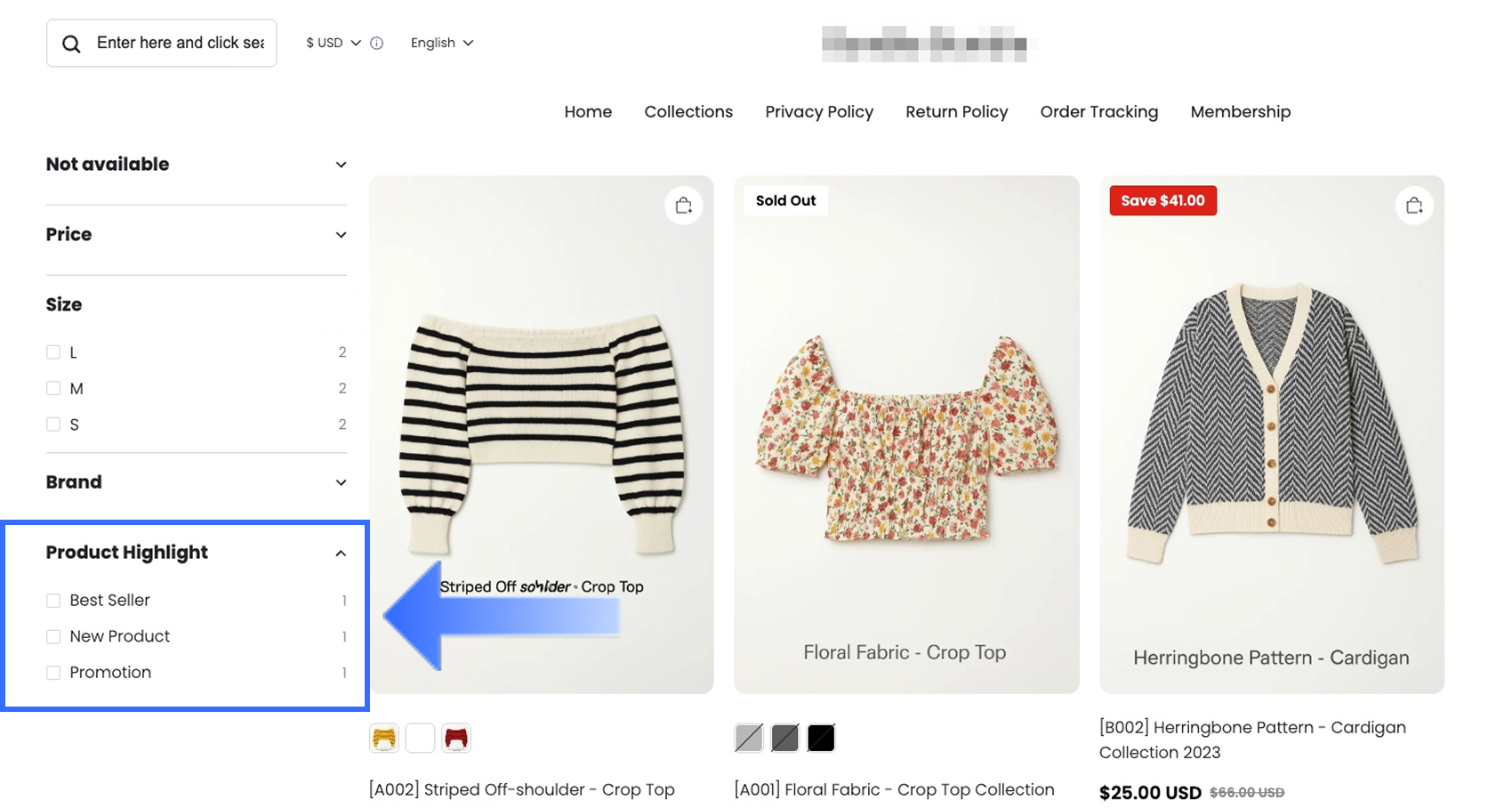
Task: Select the red top variant swatch
Action: (456, 738)
